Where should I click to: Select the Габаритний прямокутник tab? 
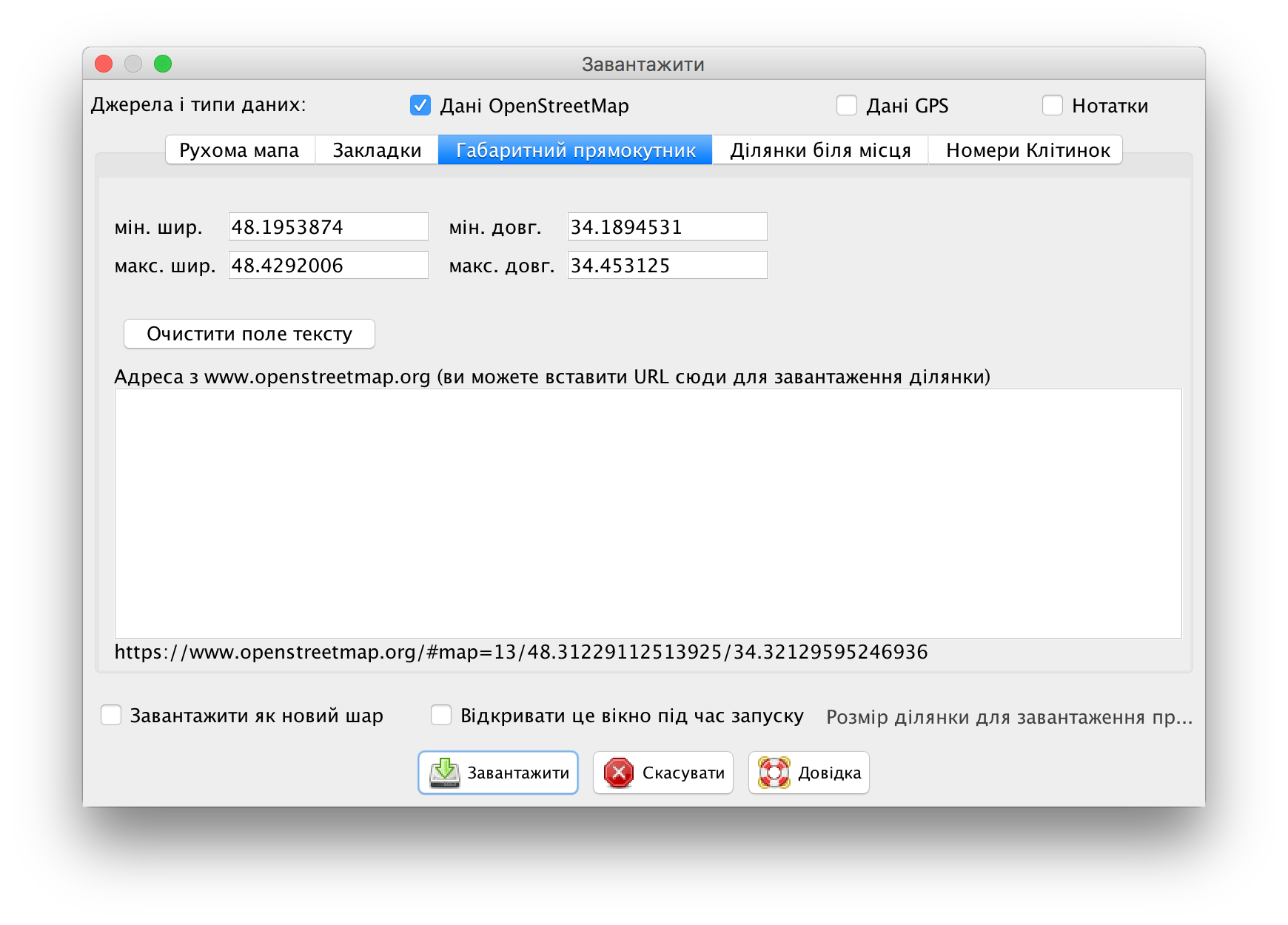(575, 150)
